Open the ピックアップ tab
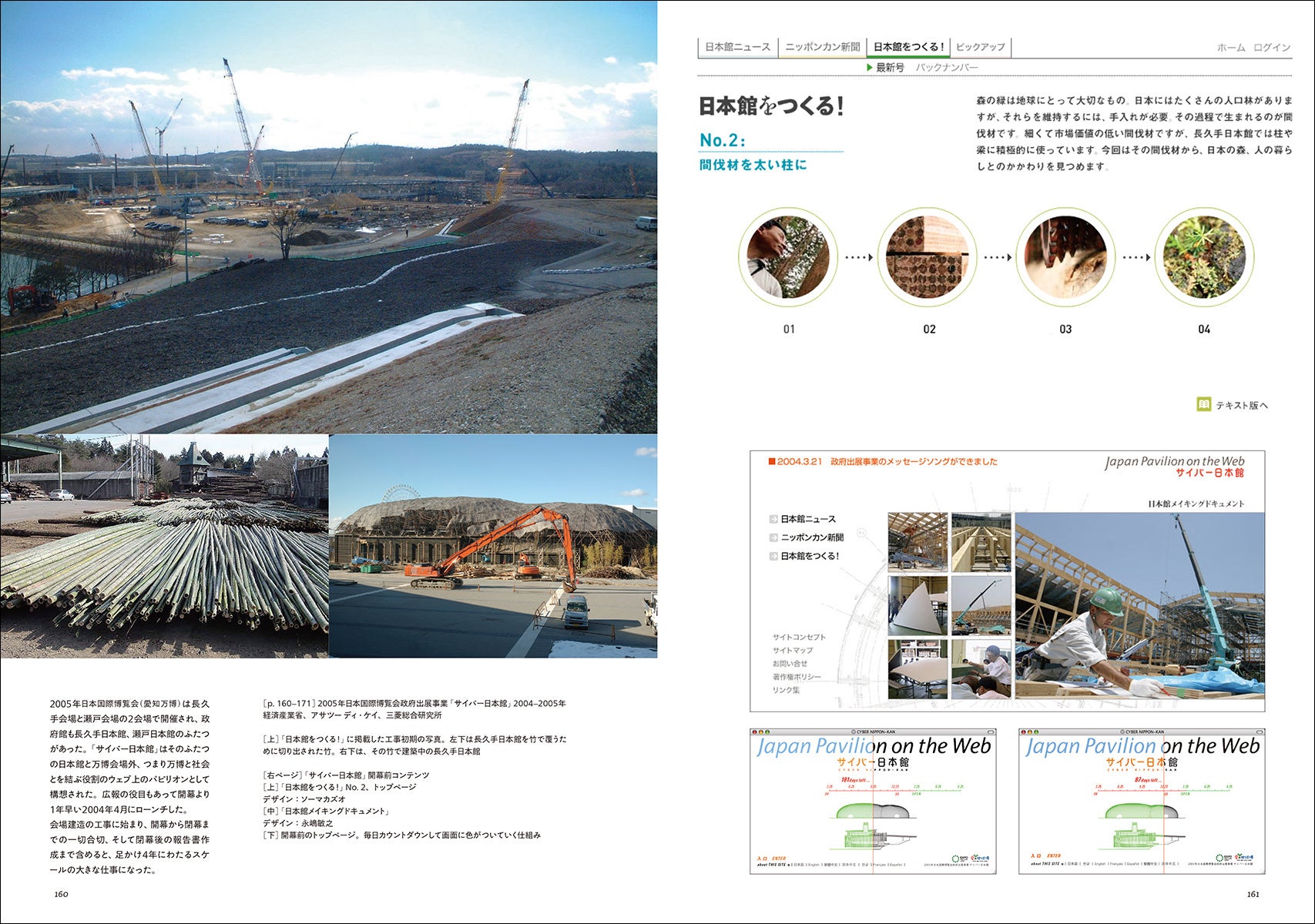Viewport: 1315px width, 924px height. click(980, 47)
